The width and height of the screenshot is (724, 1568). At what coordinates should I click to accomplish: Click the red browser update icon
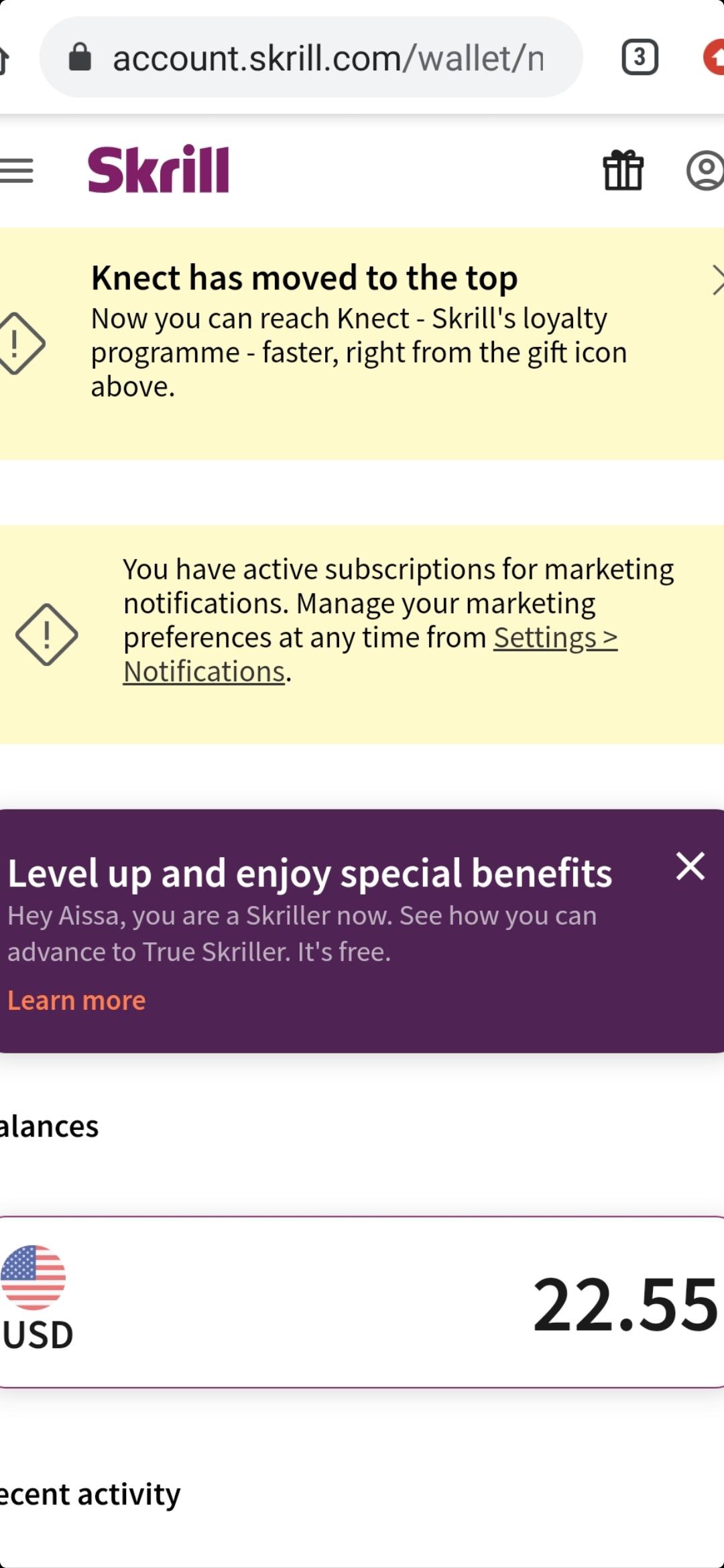(x=713, y=57)
